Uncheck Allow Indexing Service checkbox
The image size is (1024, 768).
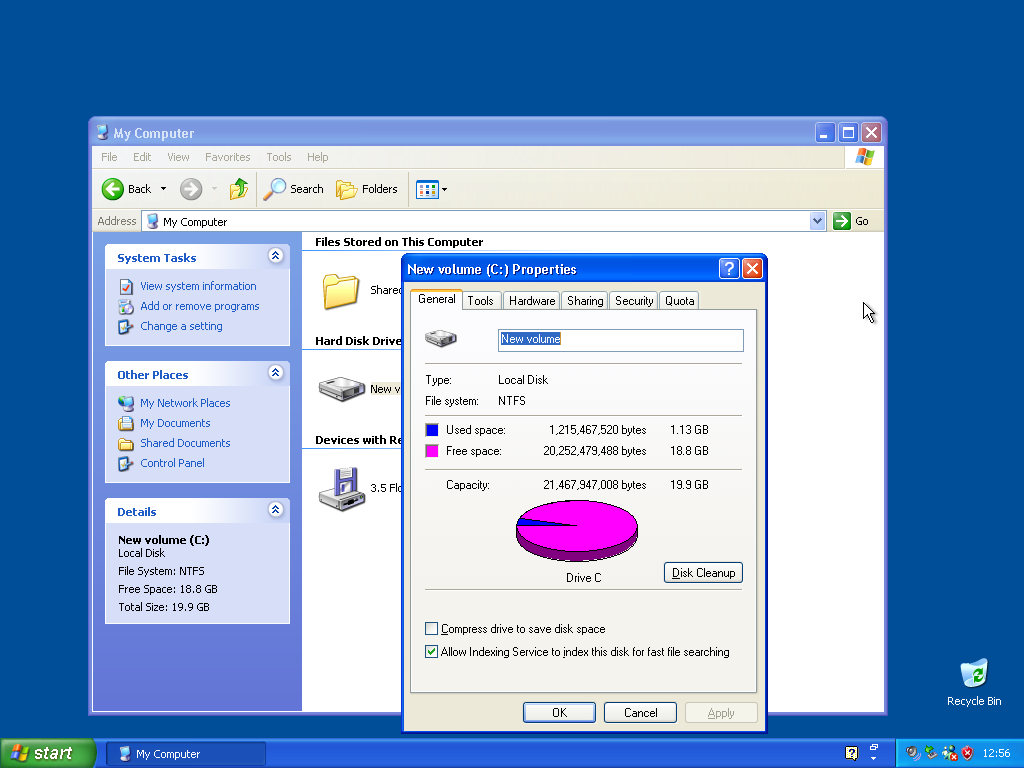(x=431, y=652)
